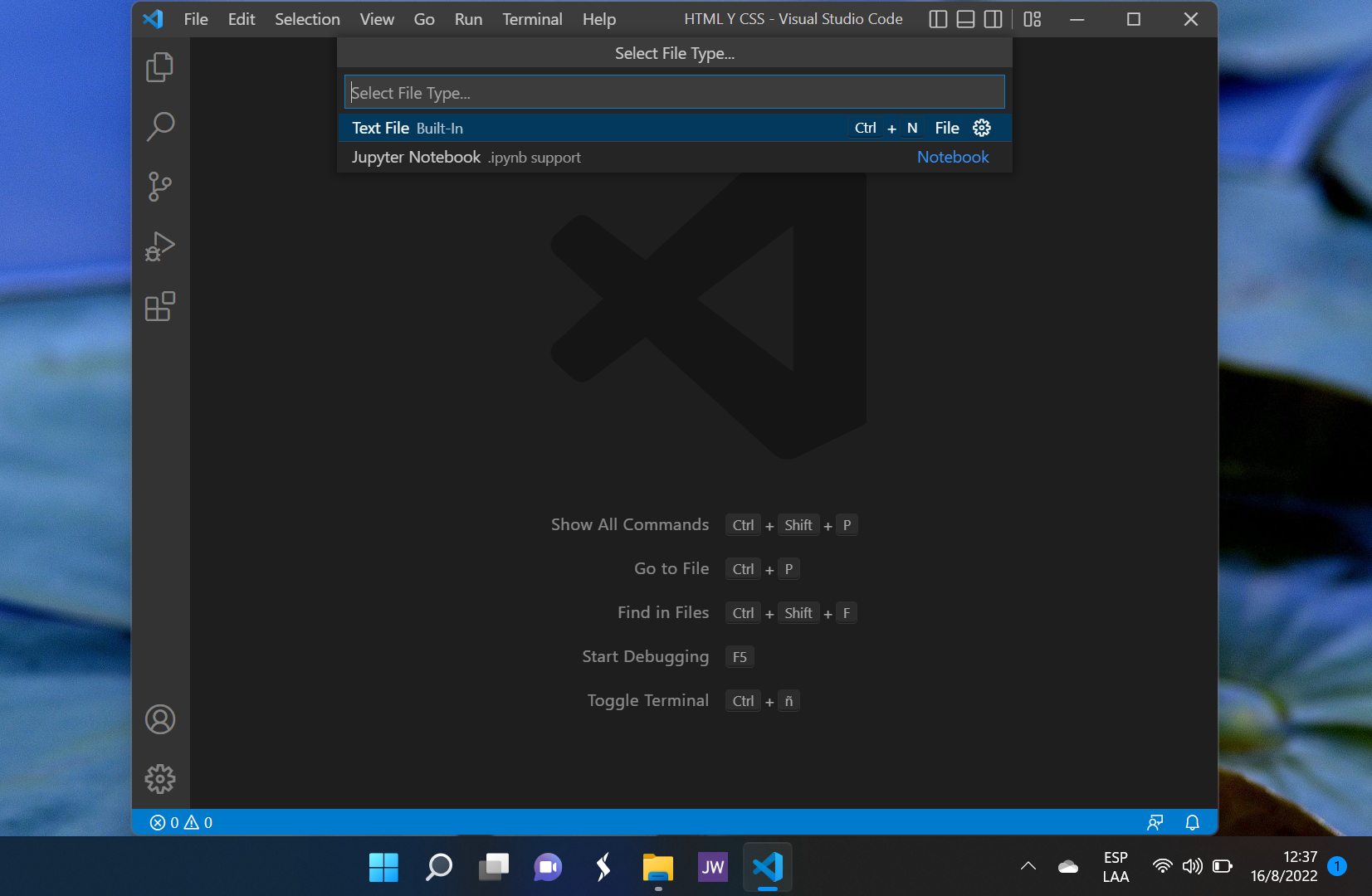The height and width of the screenshot is (896, 1372).
Task: Click the OneDrive cloud tray icon
Action: 1067,866
